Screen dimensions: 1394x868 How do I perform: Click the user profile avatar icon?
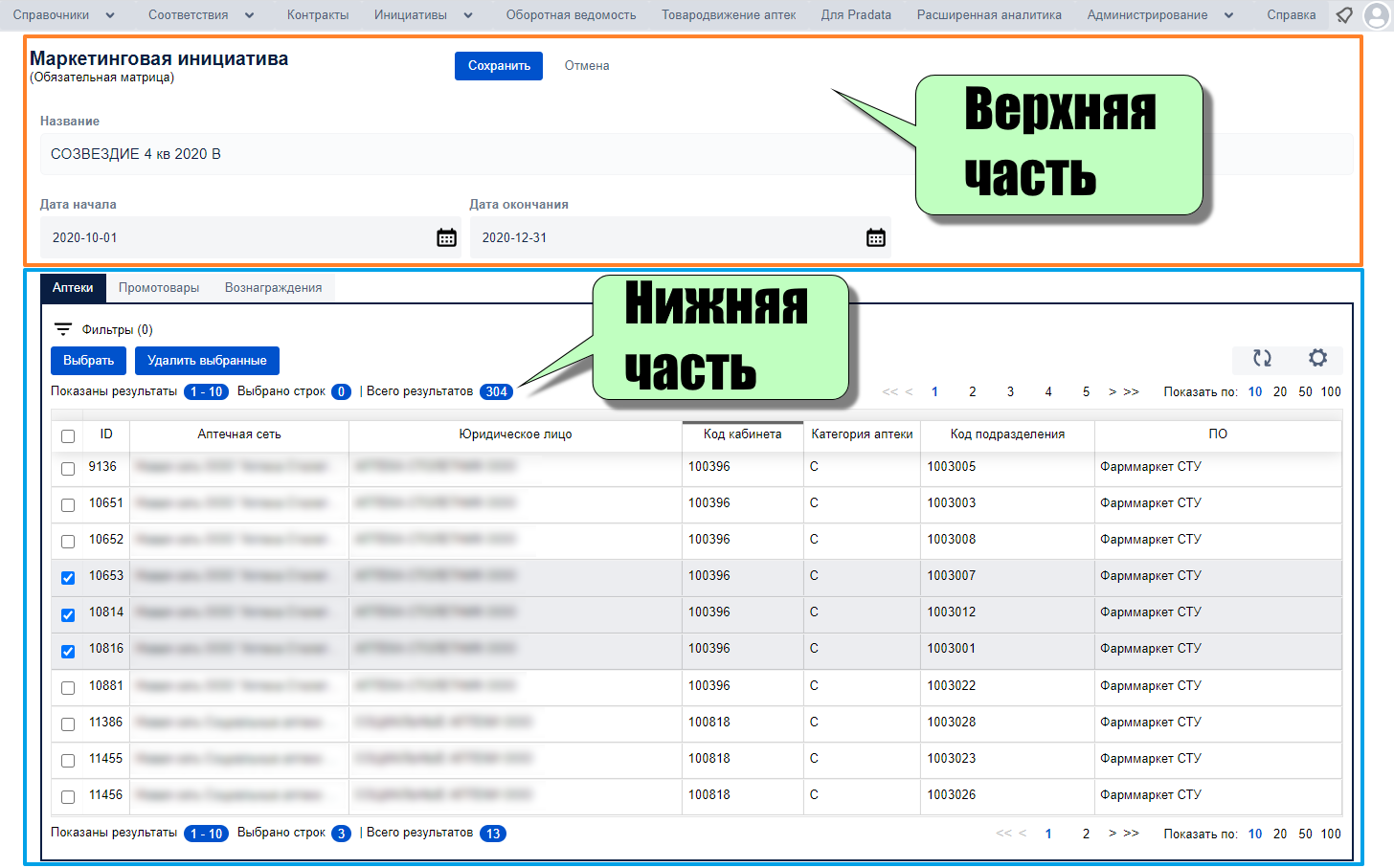[1376, 15]
